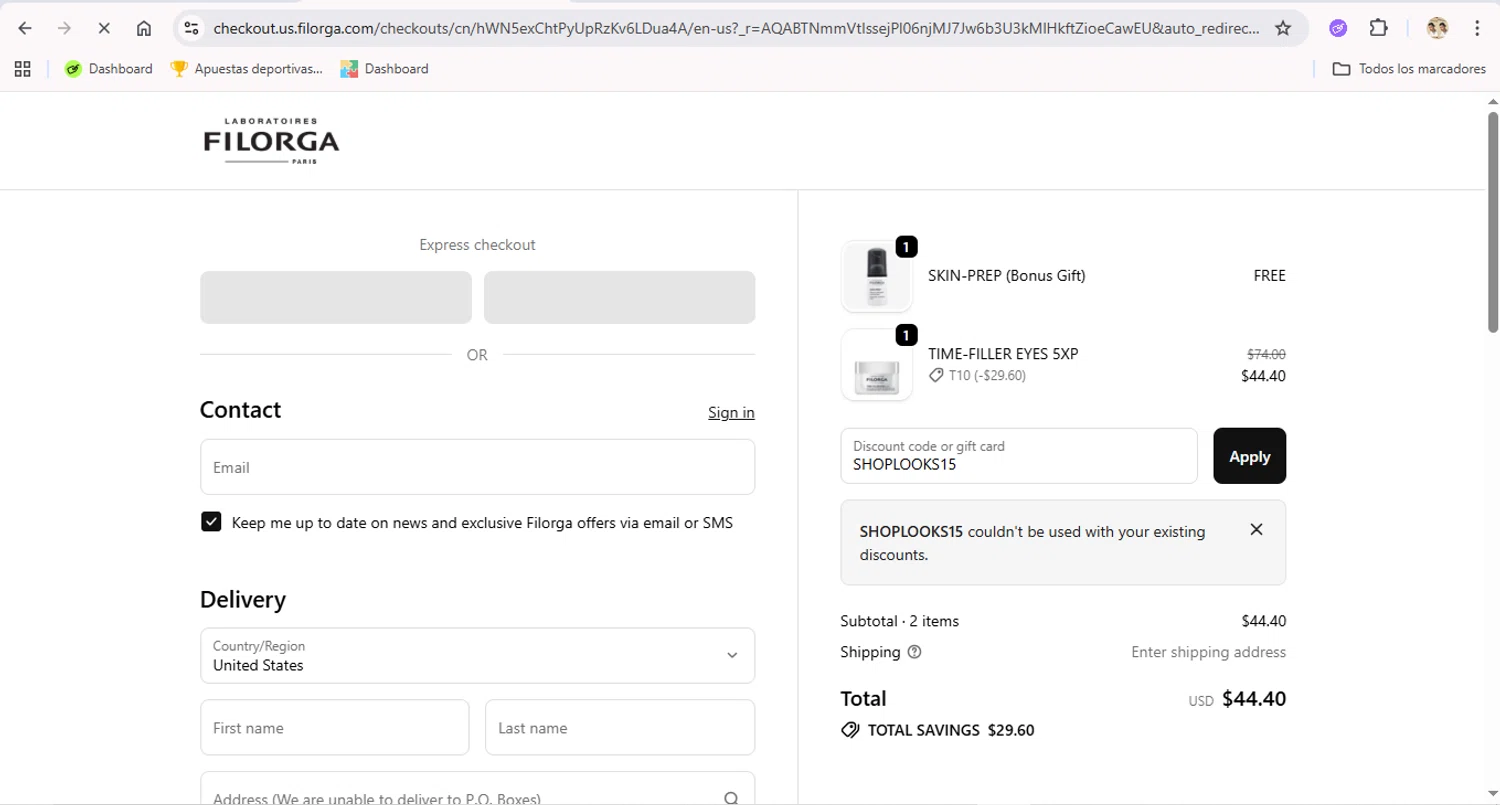Bookmark this page with star icon
The image size is (1500, 805).
coord(1283,28)
